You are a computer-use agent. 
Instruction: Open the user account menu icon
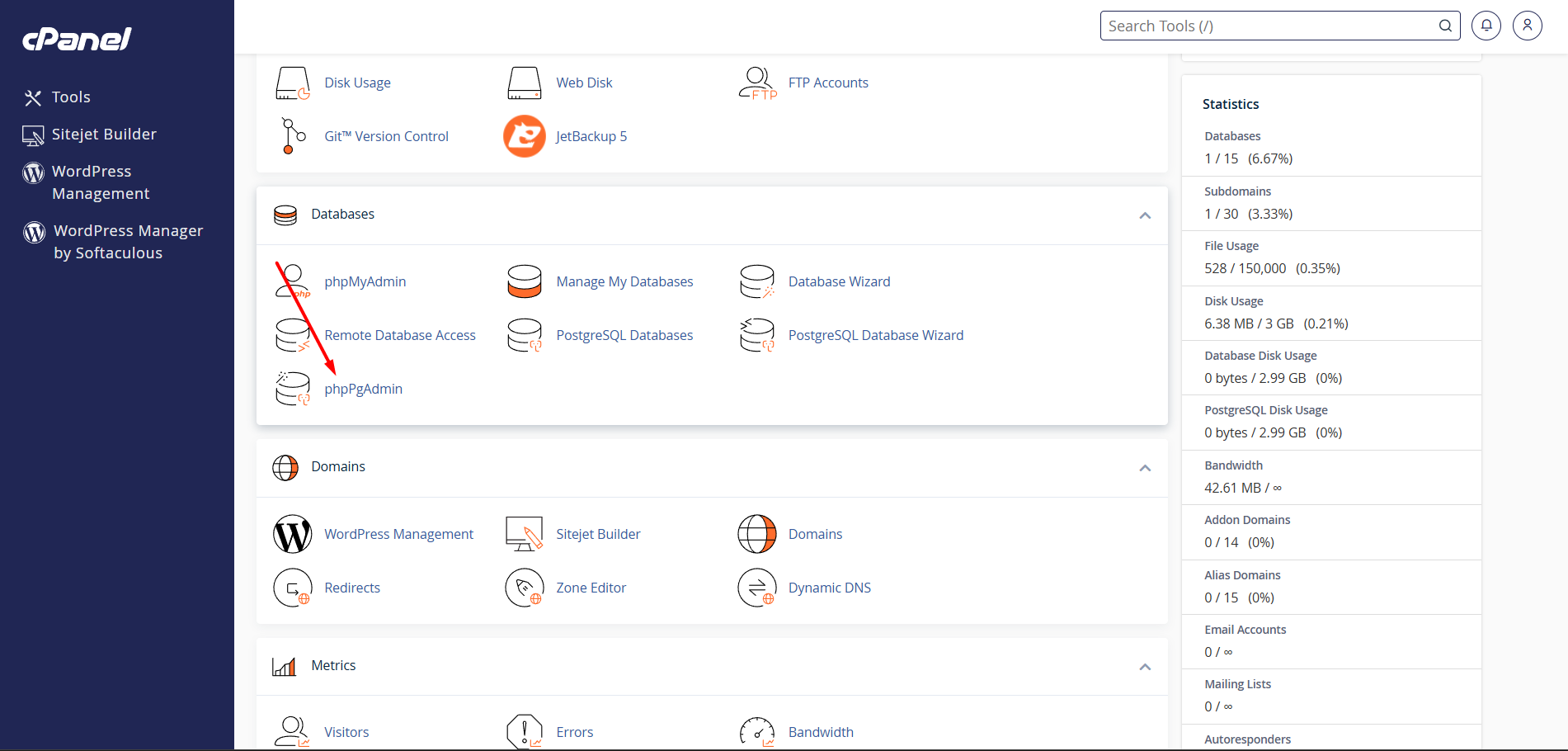pyautogui.click(x=1528, y=26)
